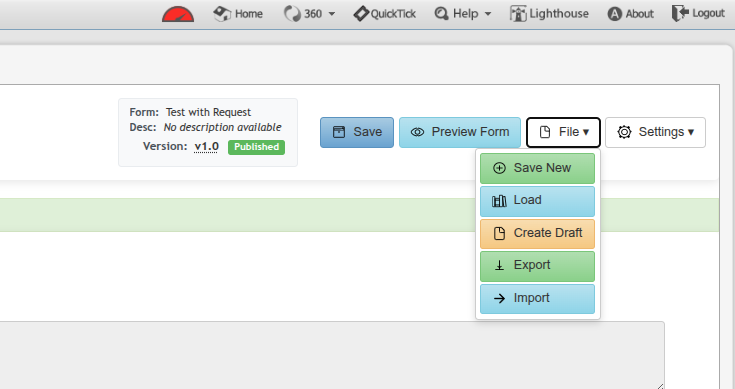Click the version v1.0 label
735x389 pixels.
(x=207, y=147)
